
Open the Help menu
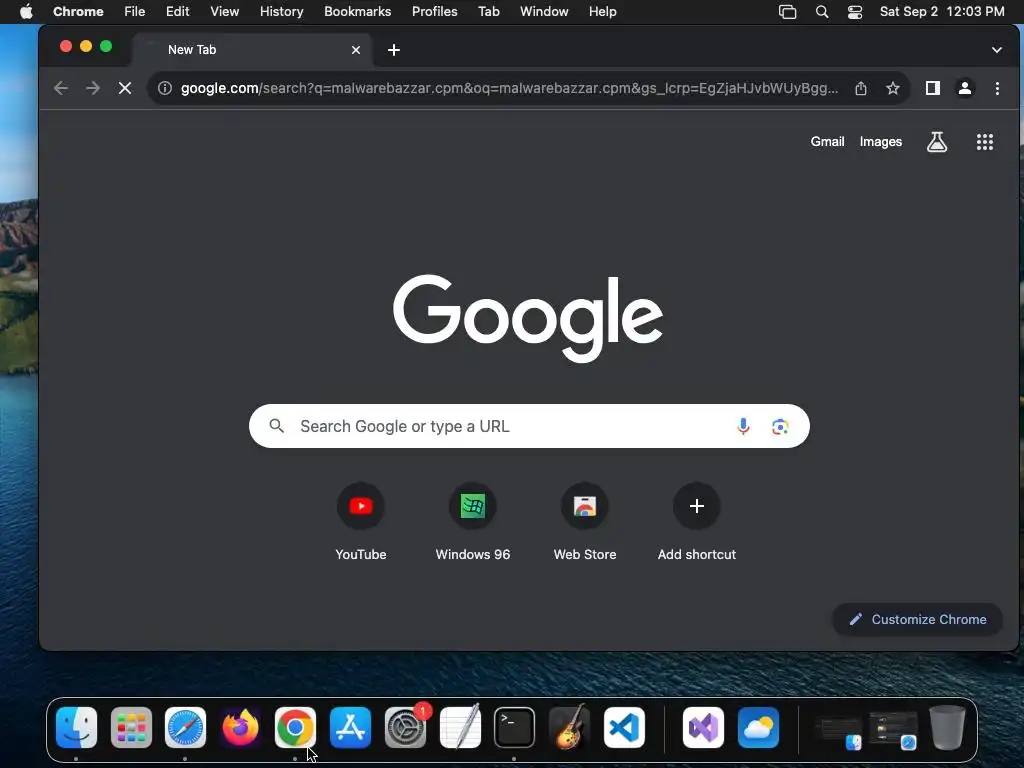click(602, 12)
